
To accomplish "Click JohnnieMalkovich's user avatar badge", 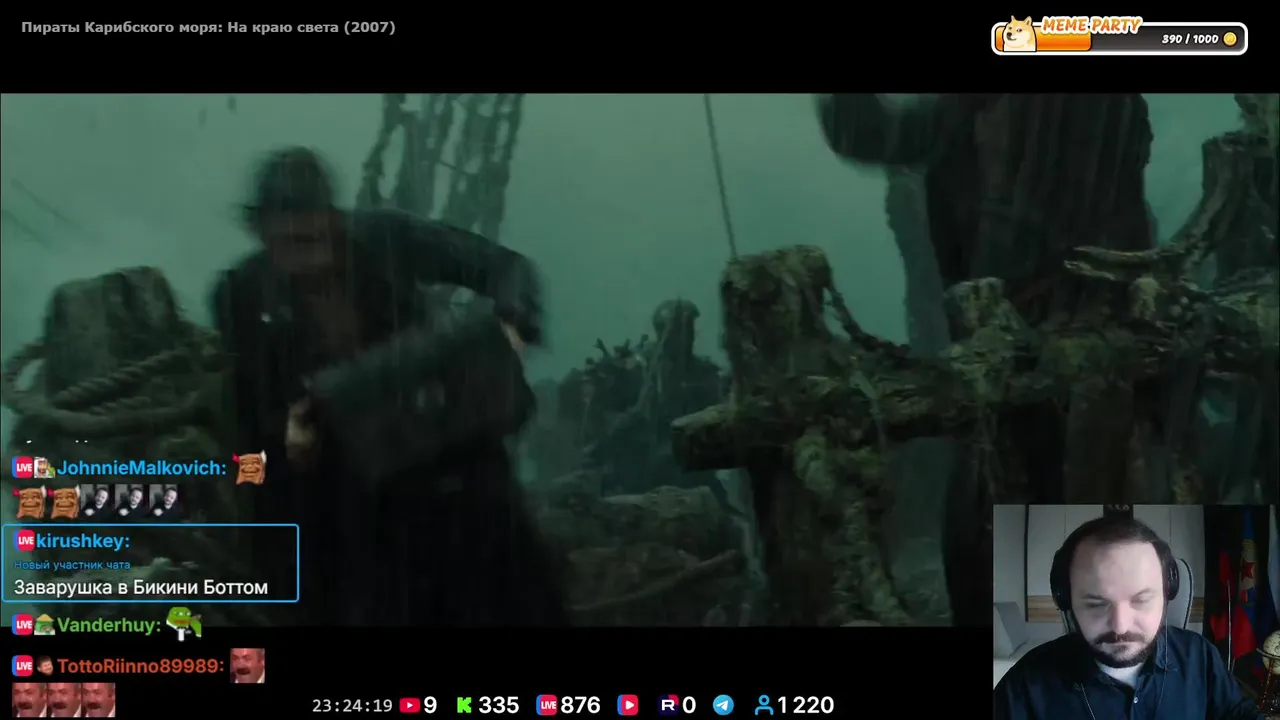I will pos(44,467).
